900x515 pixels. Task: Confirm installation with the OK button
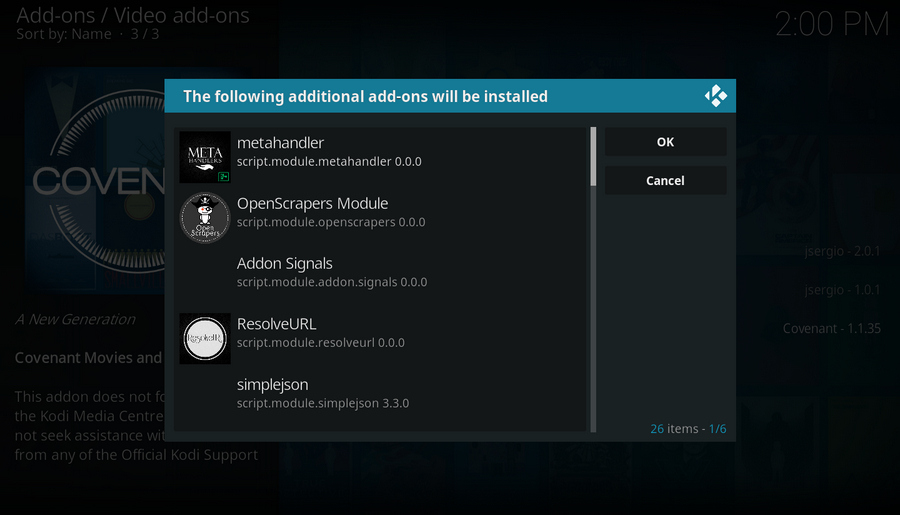pyautogui.click(x=665, y=142)
